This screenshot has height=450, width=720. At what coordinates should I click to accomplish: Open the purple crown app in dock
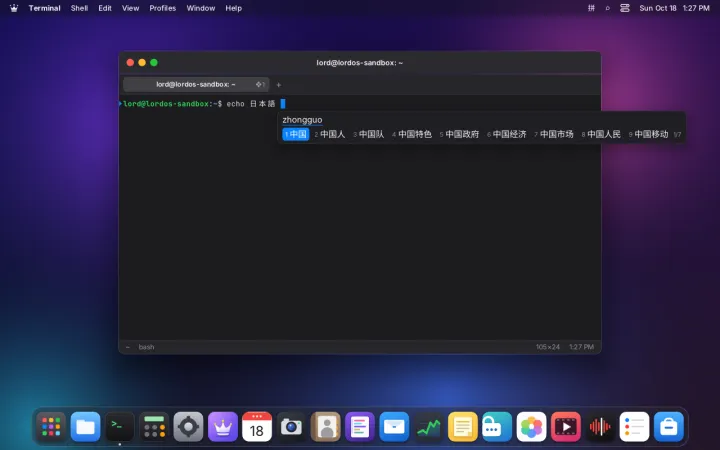223,427
